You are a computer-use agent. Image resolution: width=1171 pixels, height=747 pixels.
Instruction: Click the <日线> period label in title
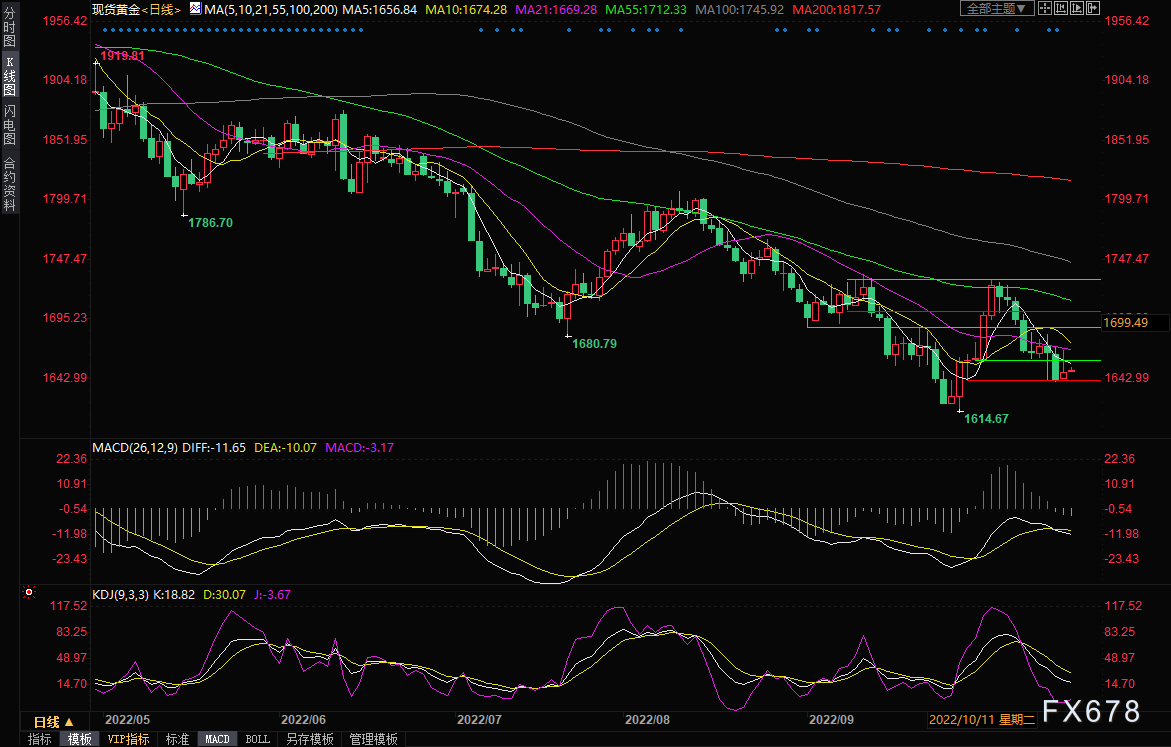162,10
